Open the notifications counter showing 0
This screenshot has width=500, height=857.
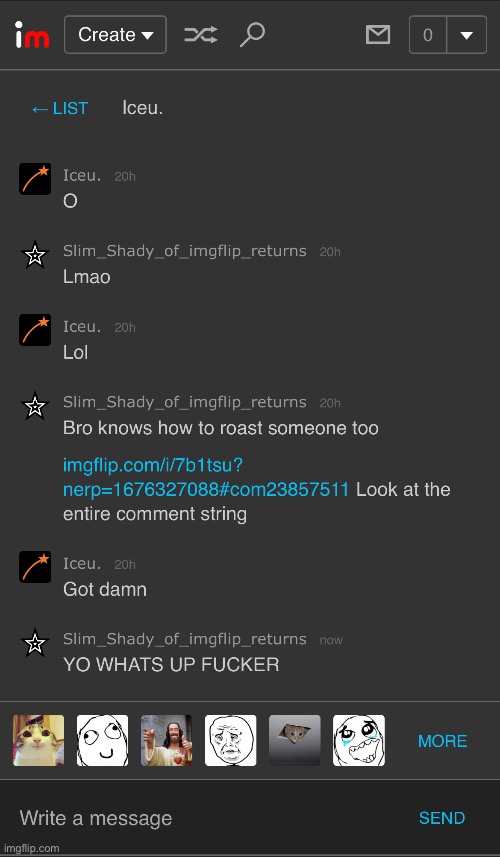point(428,35)
